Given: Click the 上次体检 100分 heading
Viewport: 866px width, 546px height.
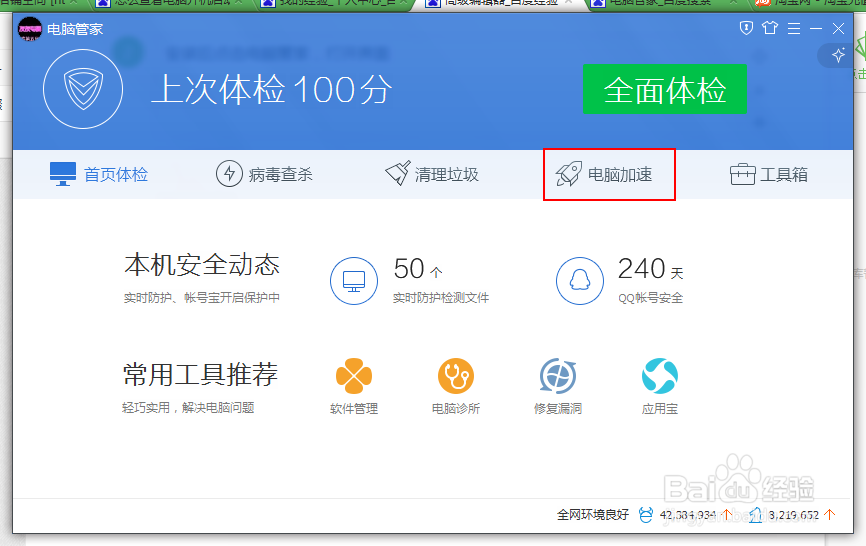Looking at the screenshot, I should tap(271, 89).
